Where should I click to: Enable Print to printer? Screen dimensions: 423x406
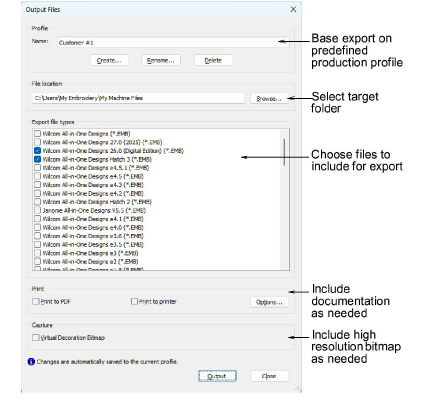pos(134,301)
